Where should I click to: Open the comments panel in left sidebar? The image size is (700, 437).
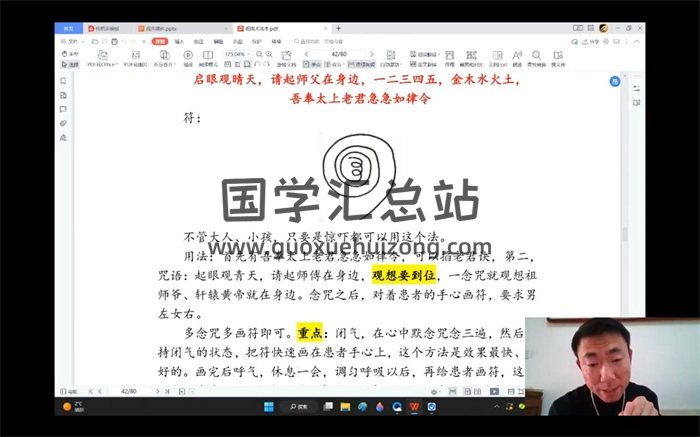click(63, 109)
